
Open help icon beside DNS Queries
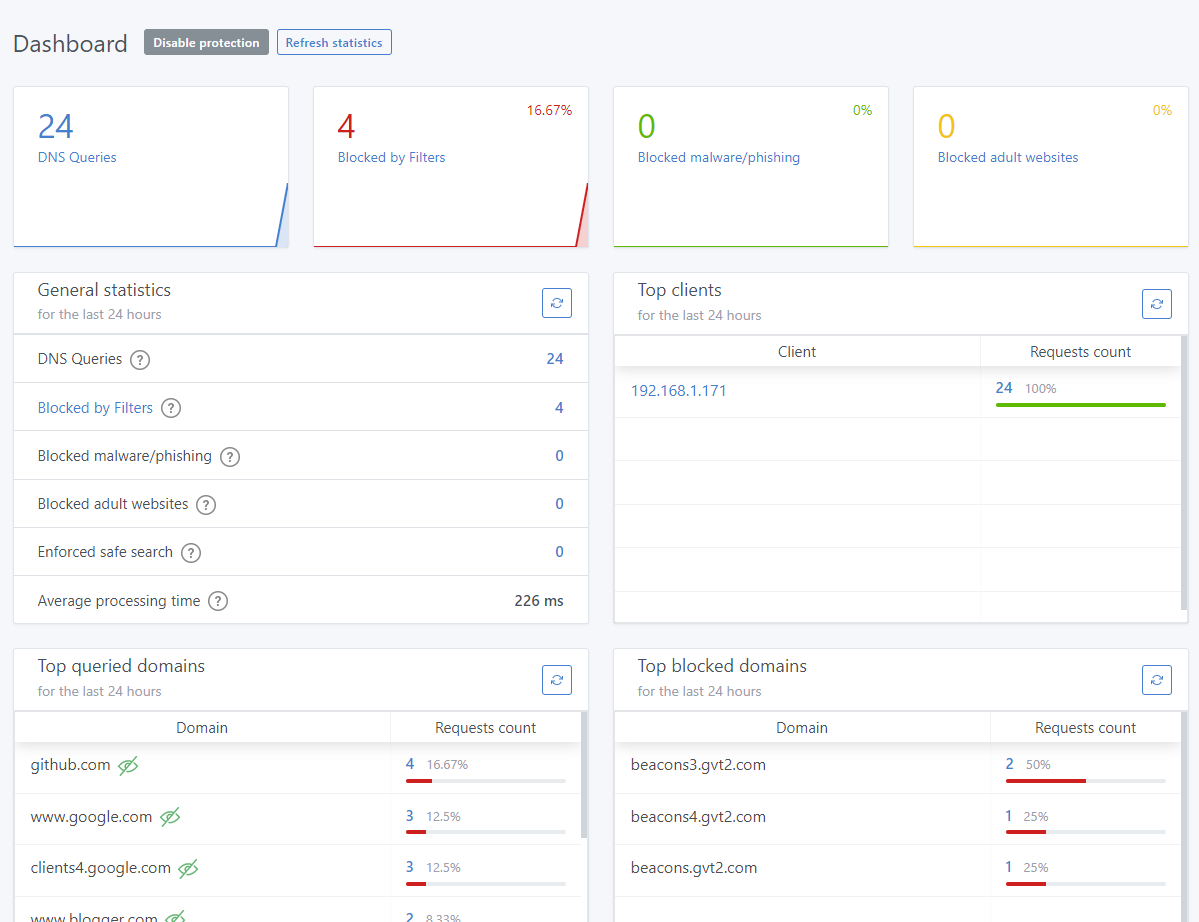pos(140,360)
